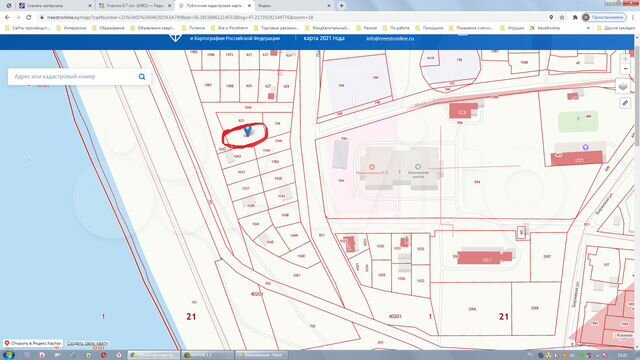640x360 pixels.
Task: Open the browser extensions puzzle icon
Action: 575,18
